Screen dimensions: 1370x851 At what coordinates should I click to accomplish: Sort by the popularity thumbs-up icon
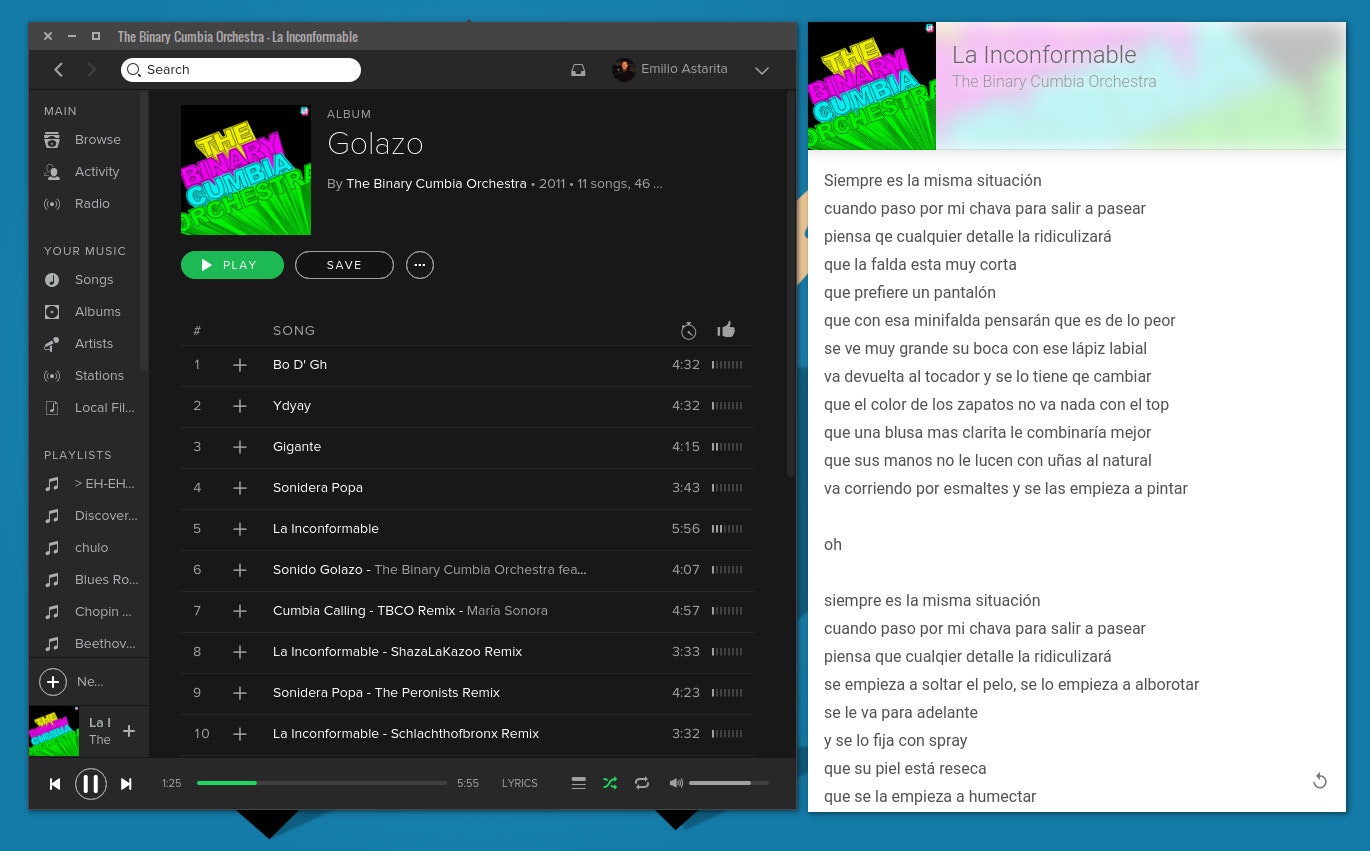[x=726, y=329]
